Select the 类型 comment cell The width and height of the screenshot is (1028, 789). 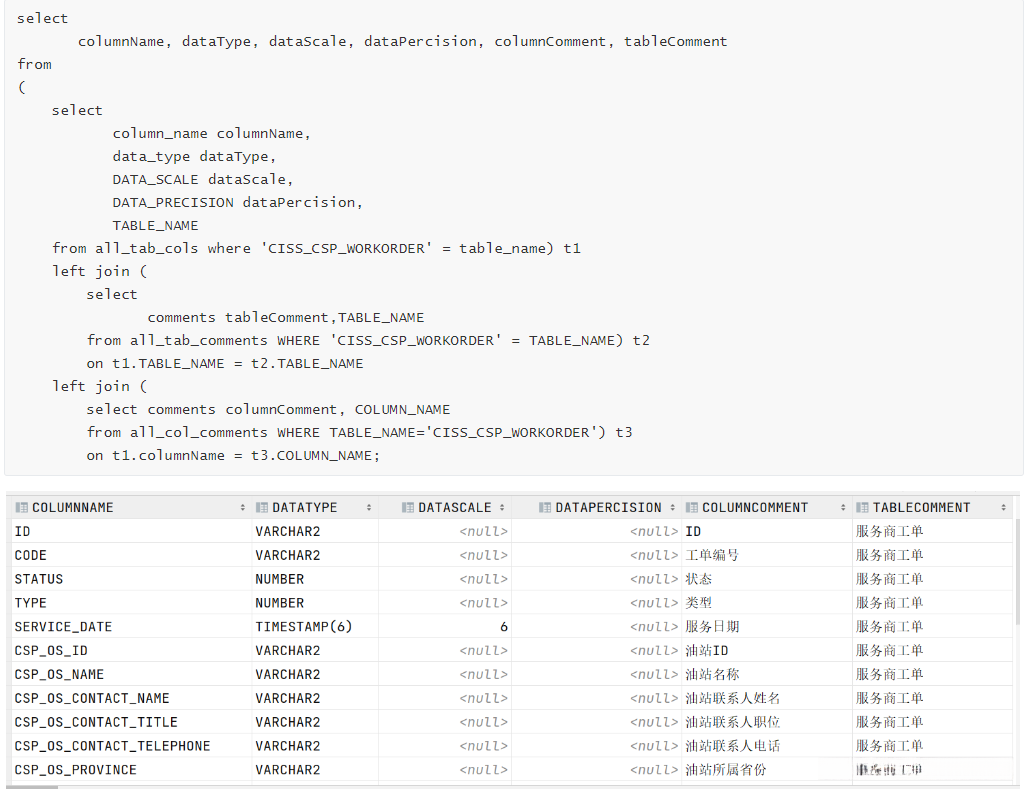[767, 603]
